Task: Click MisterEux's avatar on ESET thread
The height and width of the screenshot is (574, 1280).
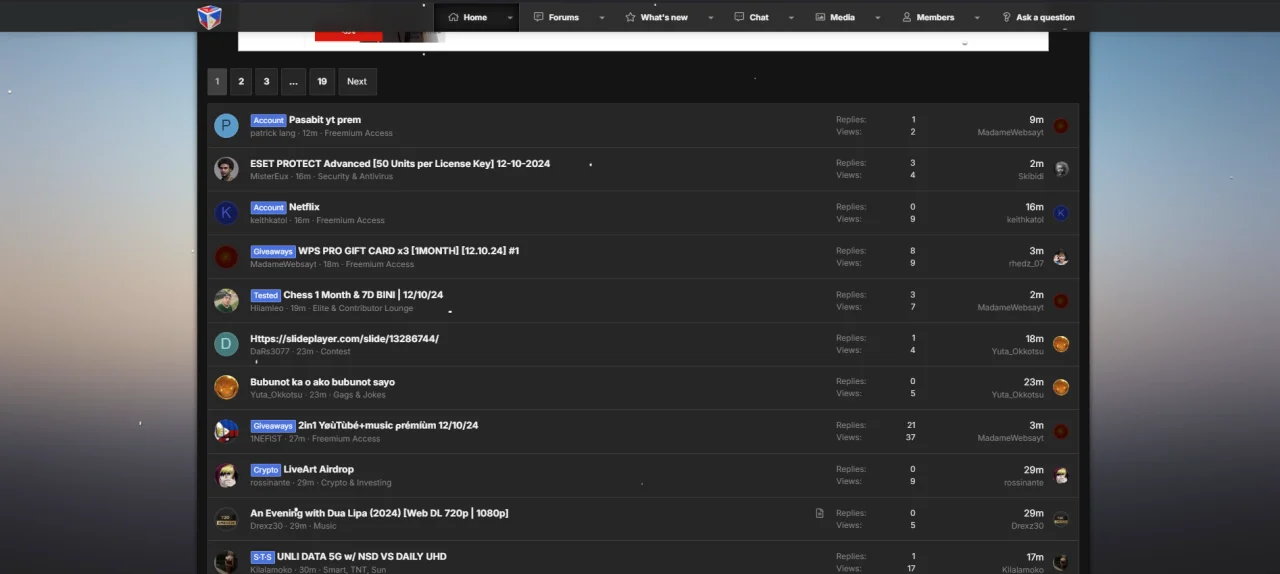Action: tap(227, 169)
